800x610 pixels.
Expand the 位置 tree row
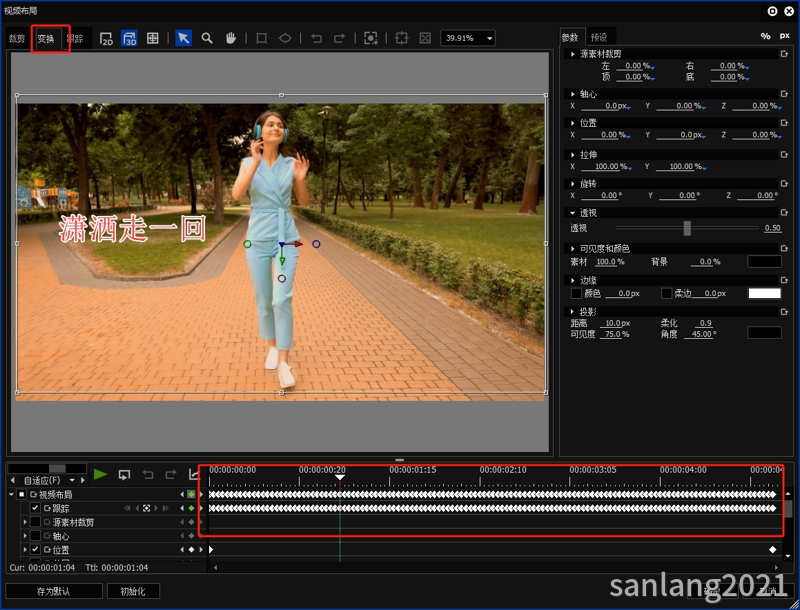(x=24, y=550)
